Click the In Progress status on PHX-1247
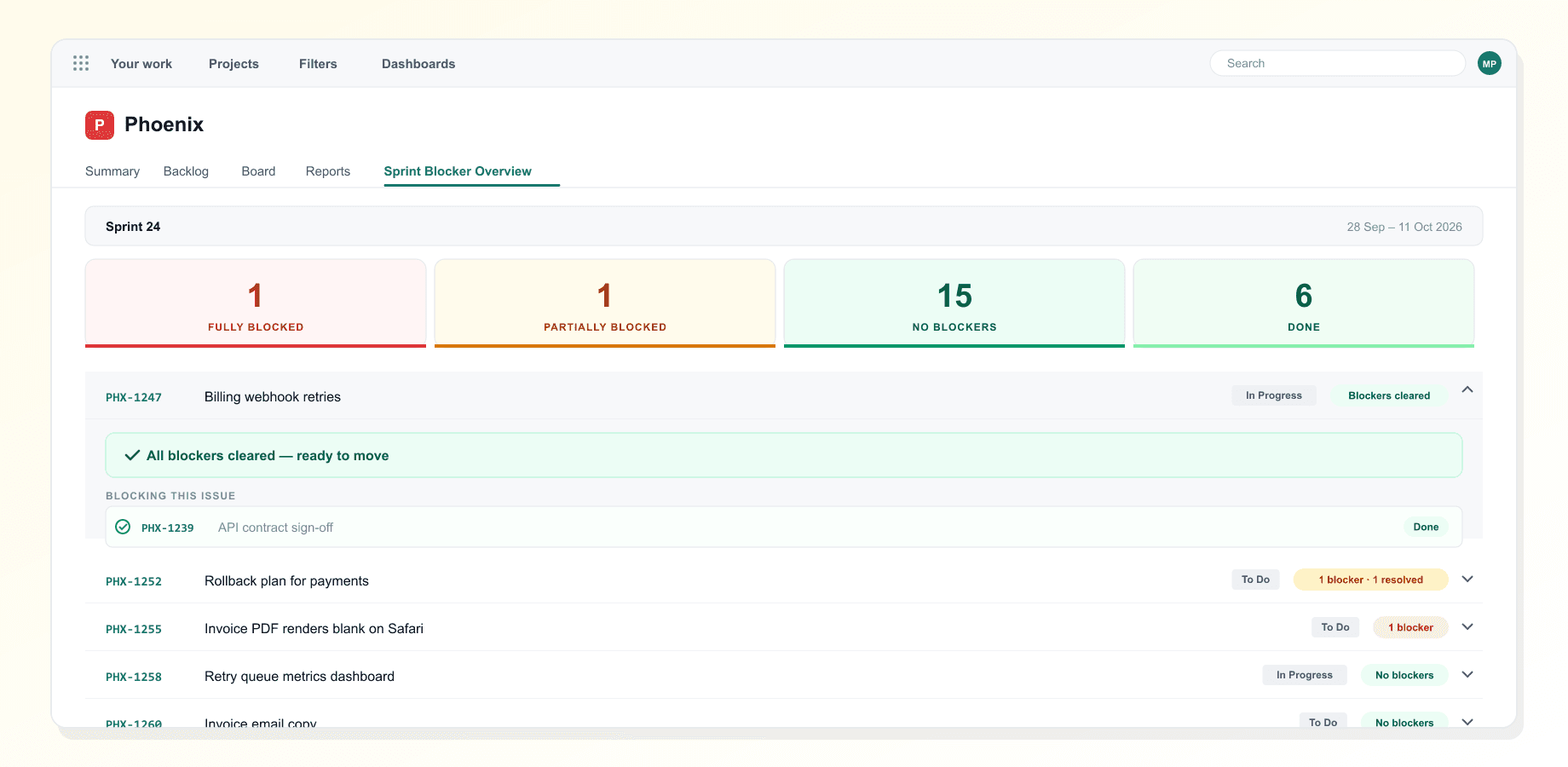 (1274, 395)
